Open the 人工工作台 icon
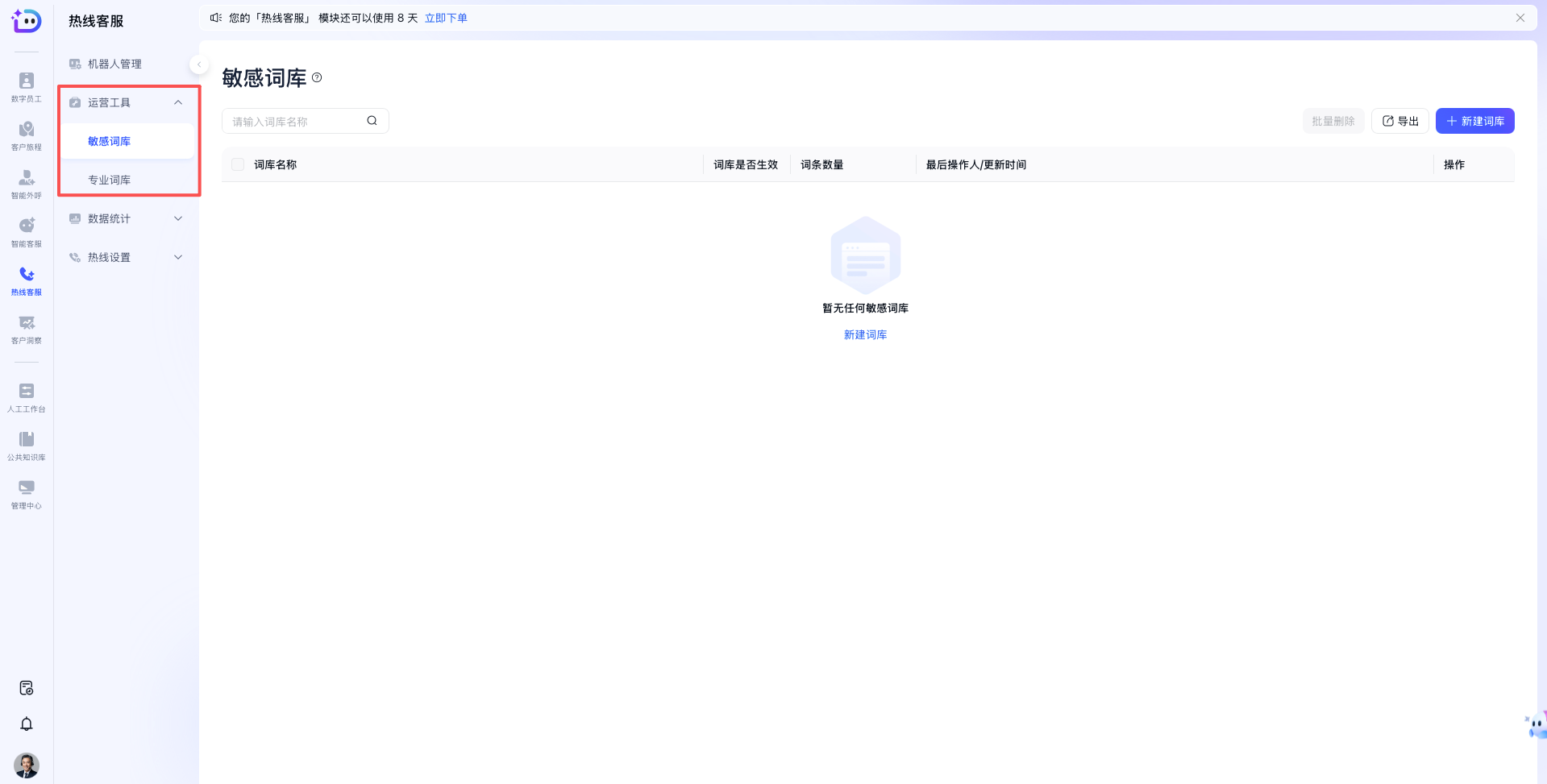1547x784 pixels. 27,397
